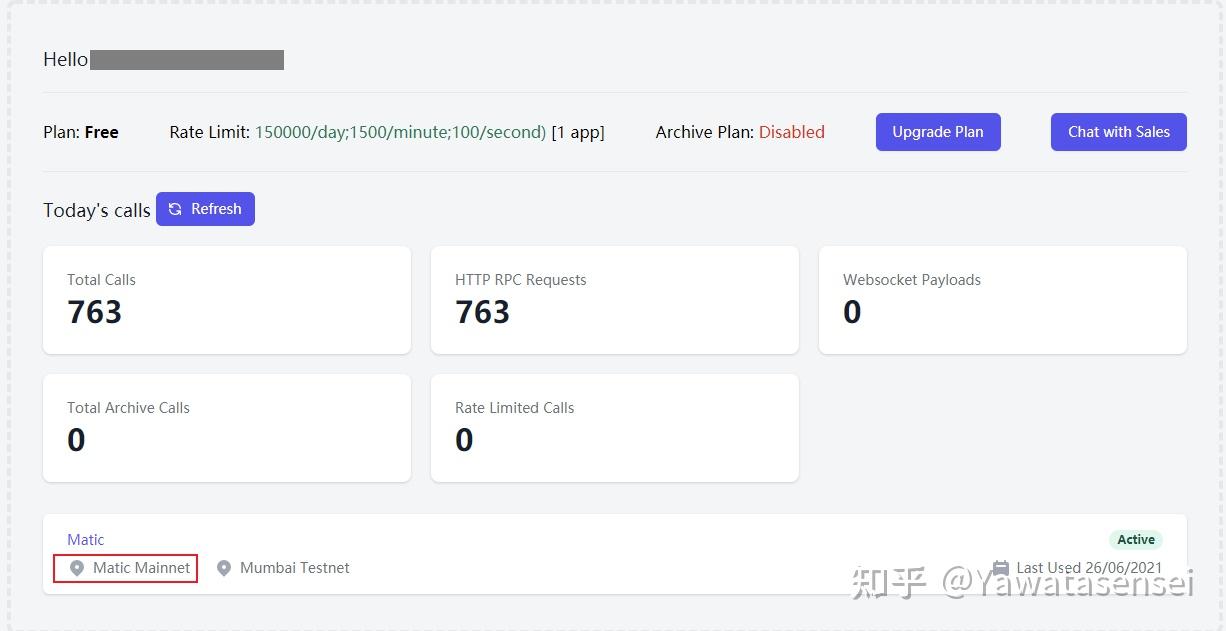1226x631 pixels.
Task: Click the Plan: Free label
Action: [81, 132]
